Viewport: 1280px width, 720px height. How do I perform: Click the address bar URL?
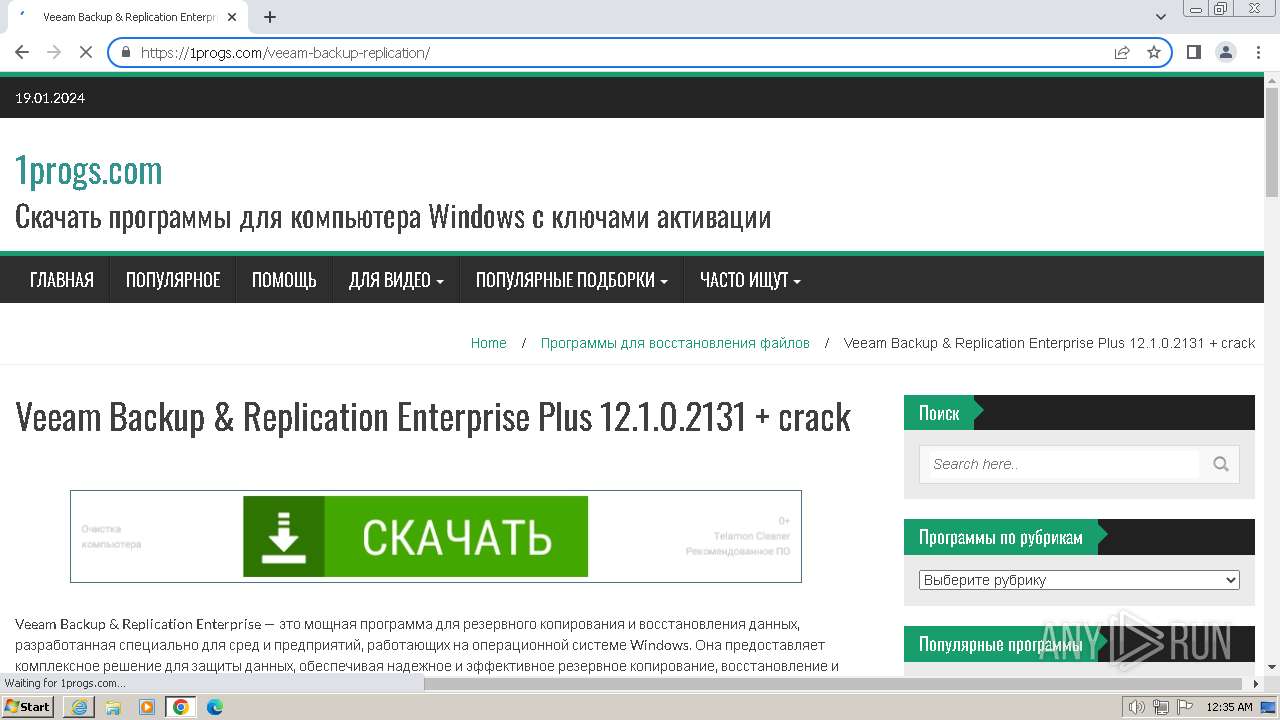pos(285,52)
